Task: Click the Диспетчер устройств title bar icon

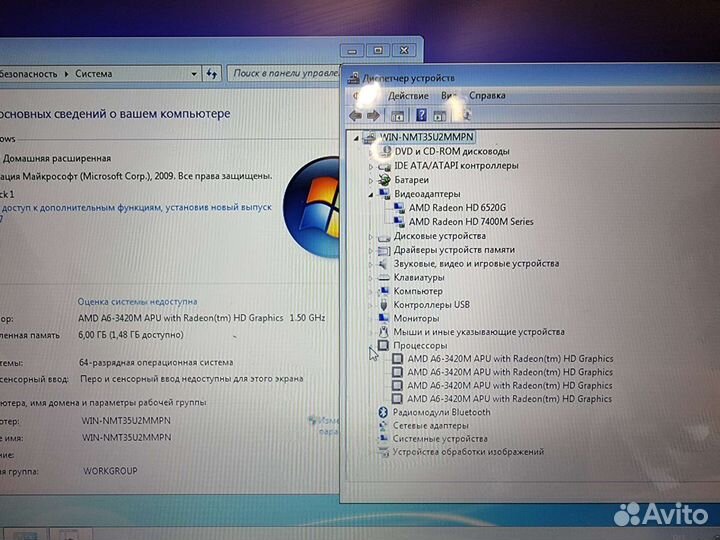Action: (x=353, y=78)
